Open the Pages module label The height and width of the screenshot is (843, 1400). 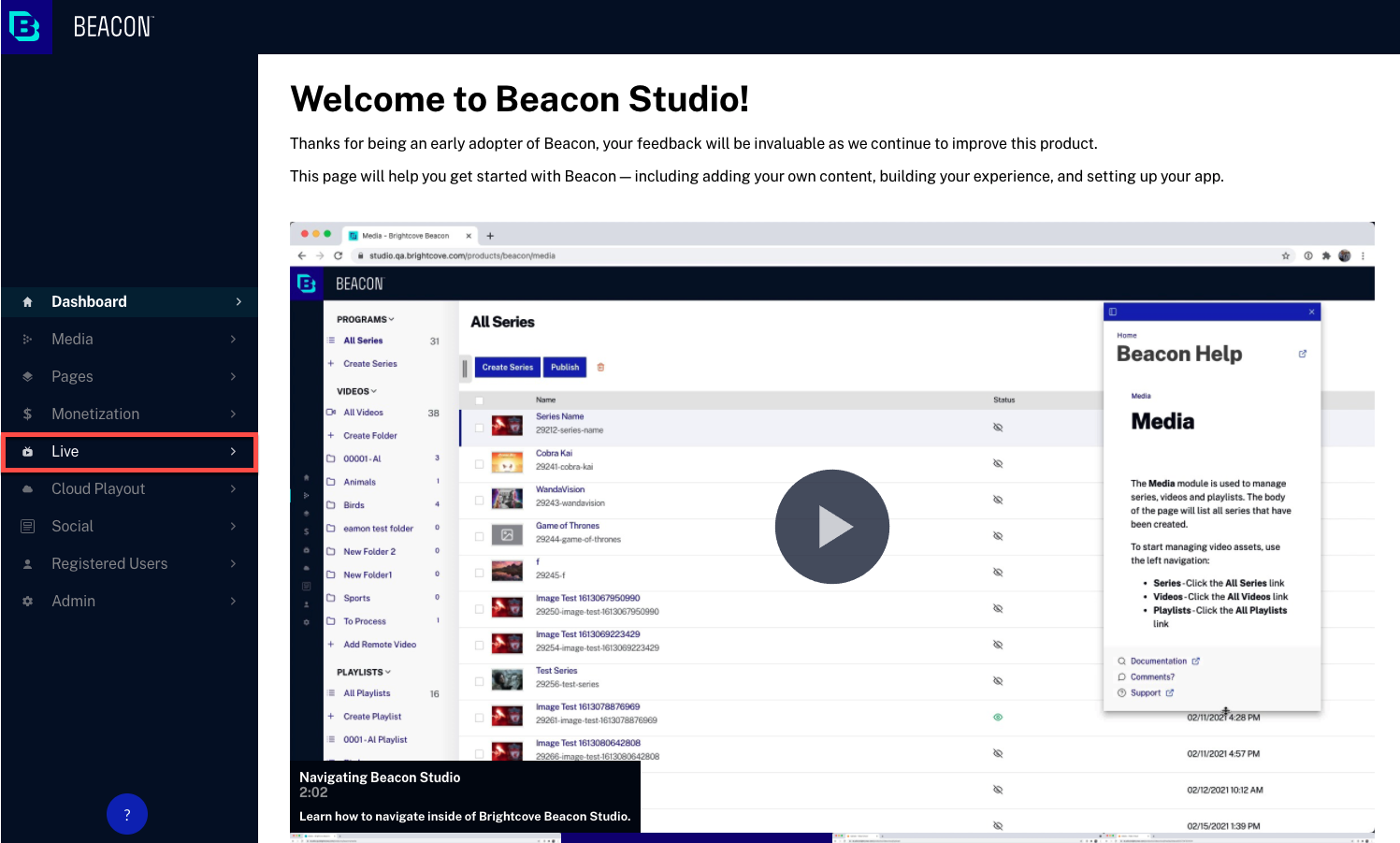(x=72, y=376)
